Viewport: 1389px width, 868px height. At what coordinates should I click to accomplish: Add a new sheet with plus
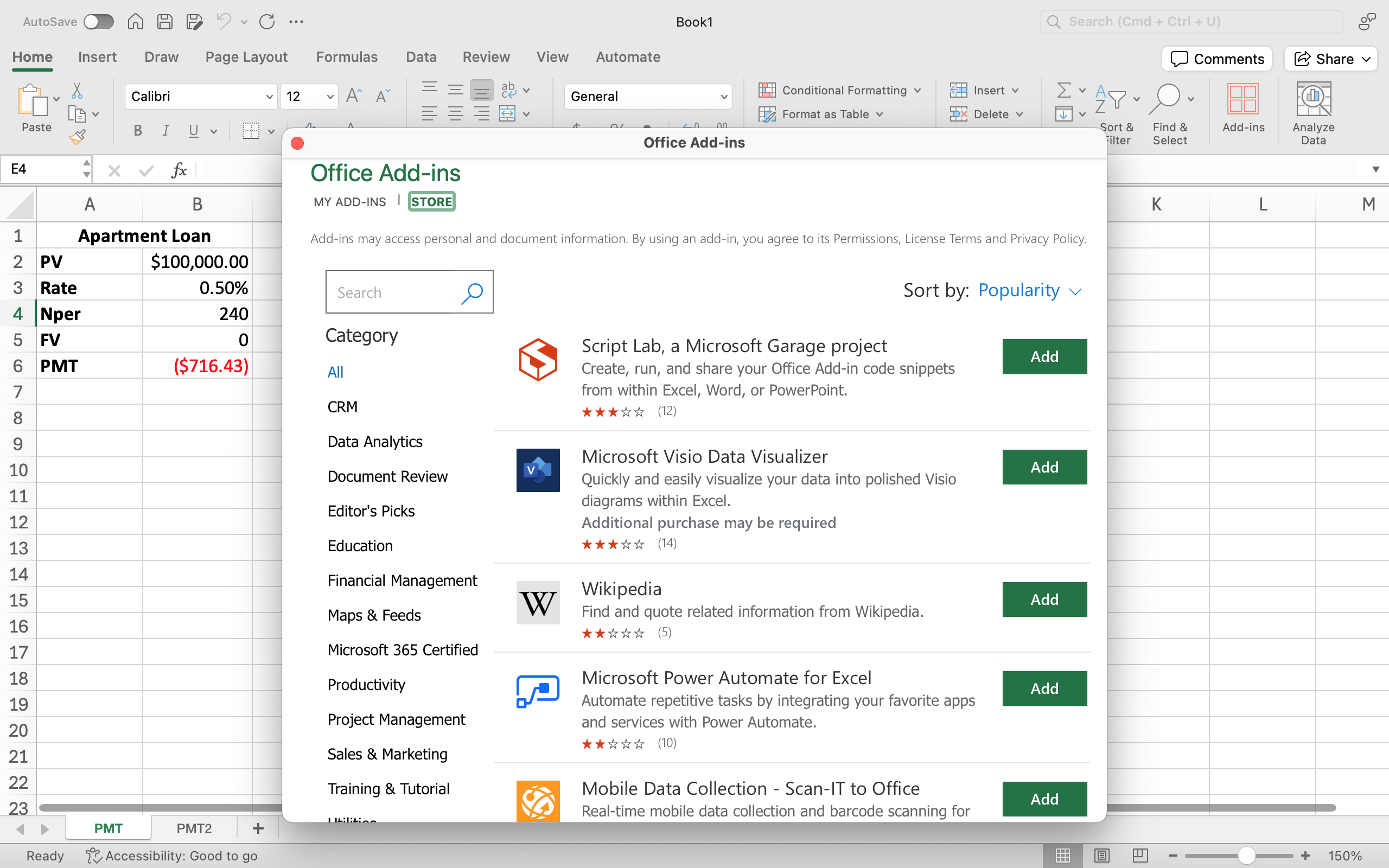point(258,828)
